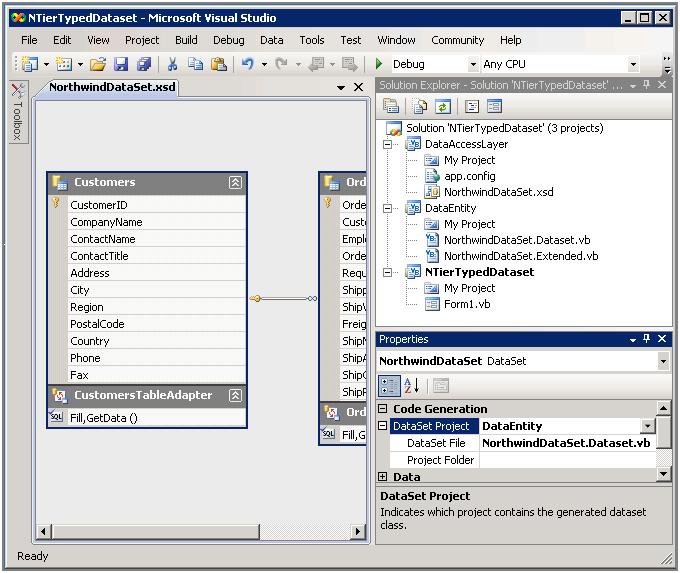The width and height of the screenshot is (680, 573).
Task: Select Form1.vb in Solution Explorer
Action: [466, 304]
